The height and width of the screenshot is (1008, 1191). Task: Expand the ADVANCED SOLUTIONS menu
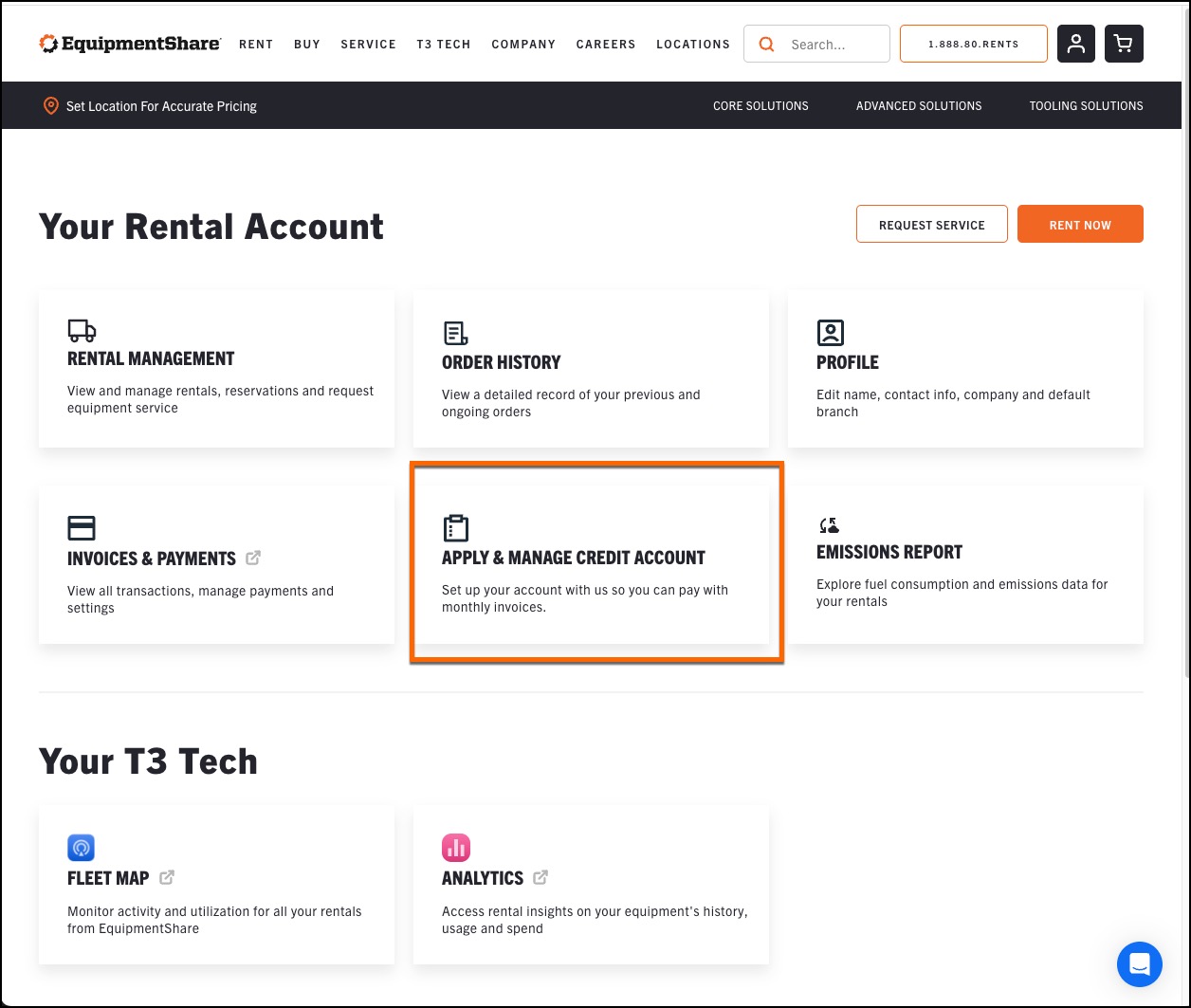click(x=919, y=106)
